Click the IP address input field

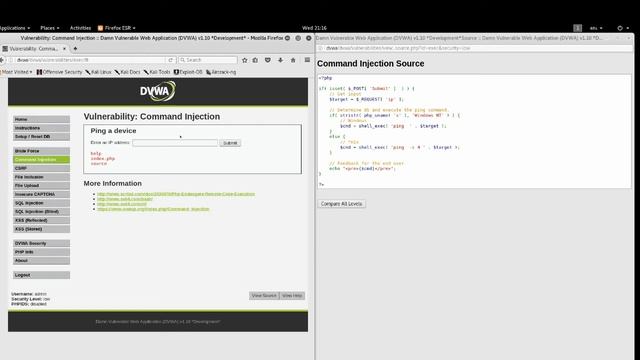[x=175, y=143]
